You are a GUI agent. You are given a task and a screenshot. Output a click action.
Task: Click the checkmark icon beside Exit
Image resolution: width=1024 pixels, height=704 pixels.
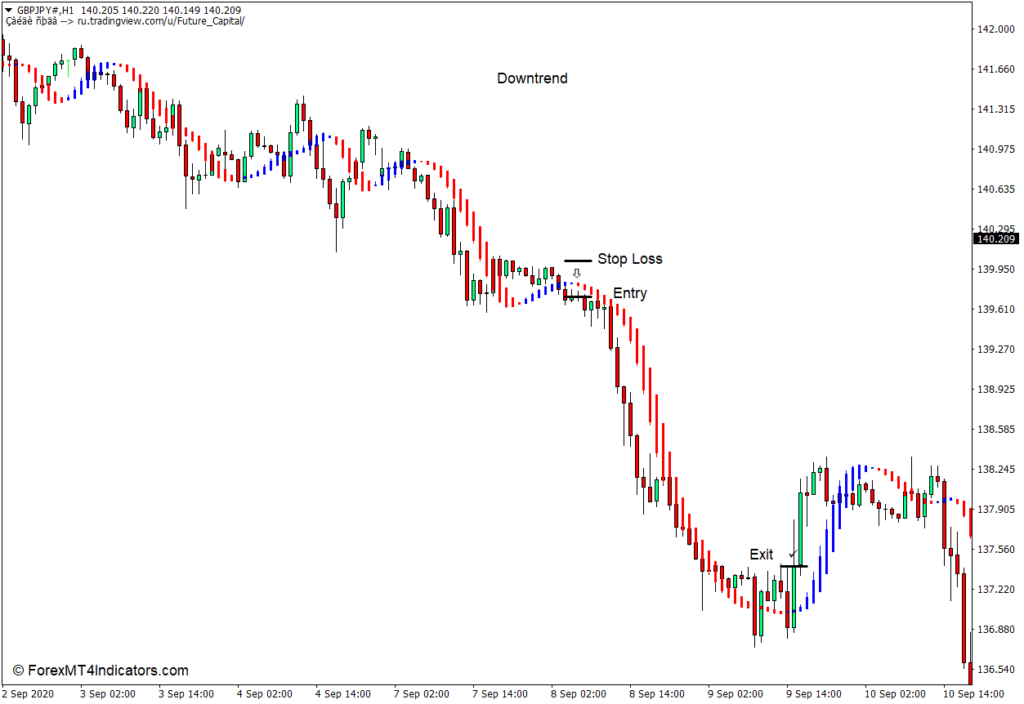(792, 554)
